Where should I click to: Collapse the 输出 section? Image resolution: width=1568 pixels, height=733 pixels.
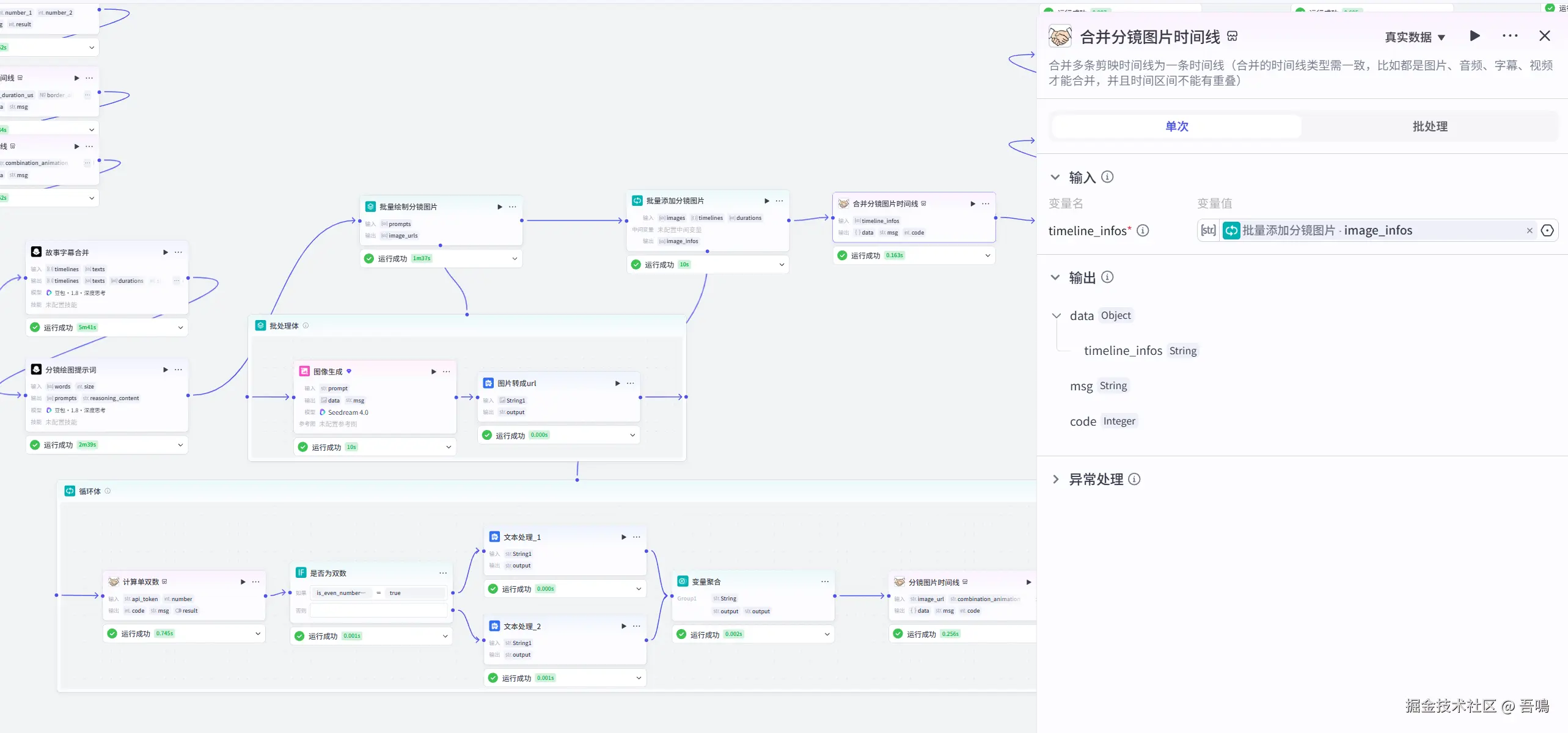[x=1055, y=278]
